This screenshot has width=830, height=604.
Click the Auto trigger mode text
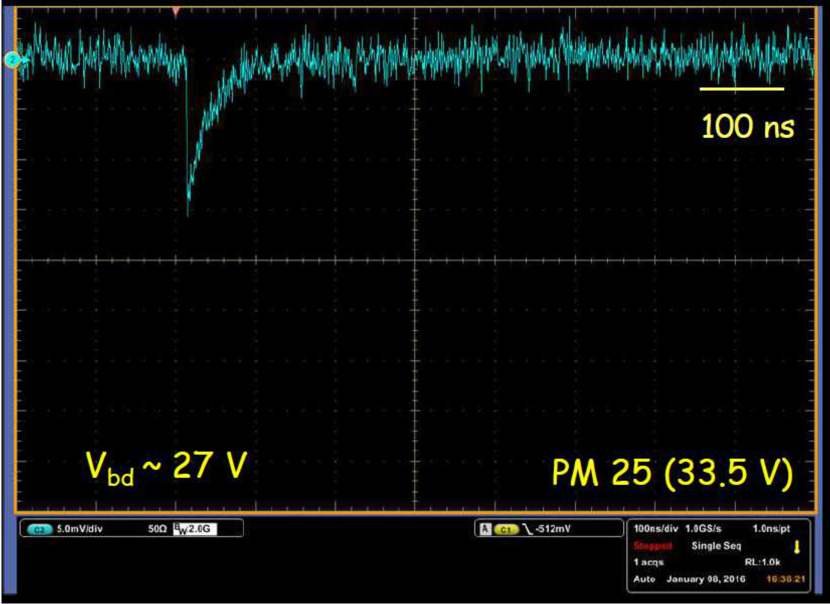644,579
